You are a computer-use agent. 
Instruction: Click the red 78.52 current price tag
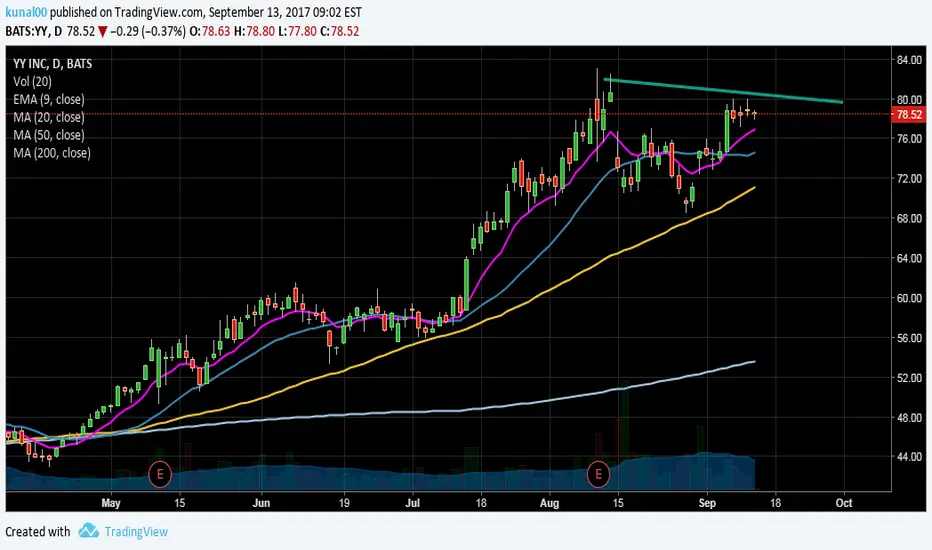pyautogui.click(x=909, y=114)
